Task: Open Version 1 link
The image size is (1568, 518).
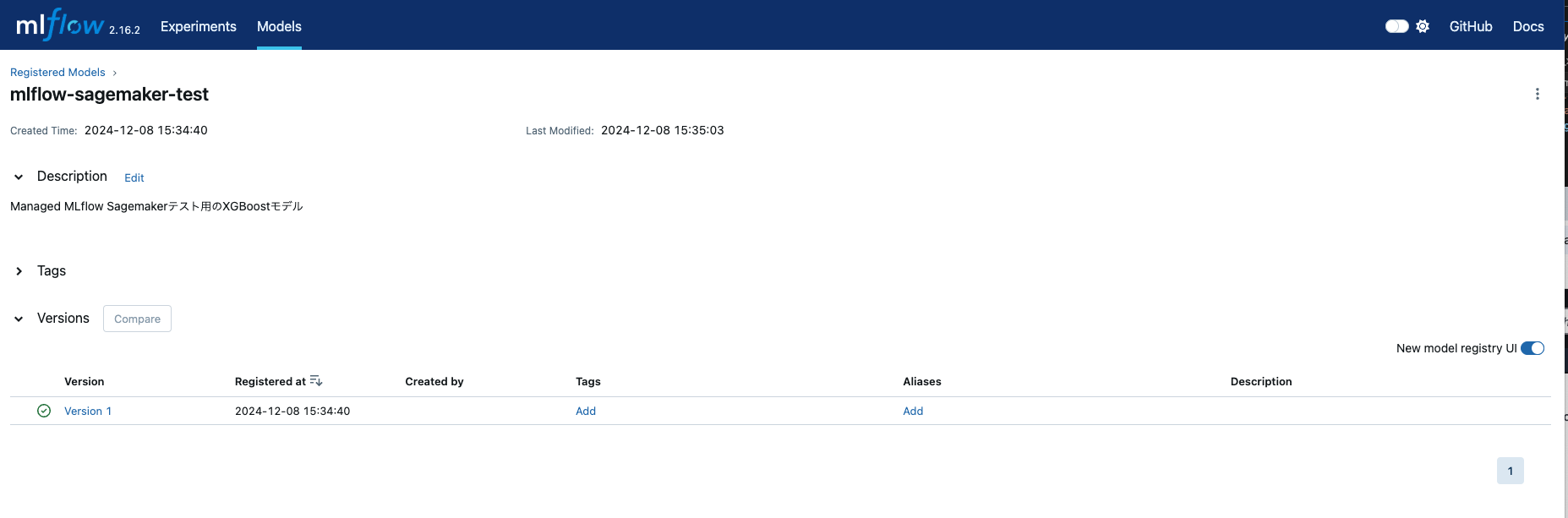Action: [88, 411]
